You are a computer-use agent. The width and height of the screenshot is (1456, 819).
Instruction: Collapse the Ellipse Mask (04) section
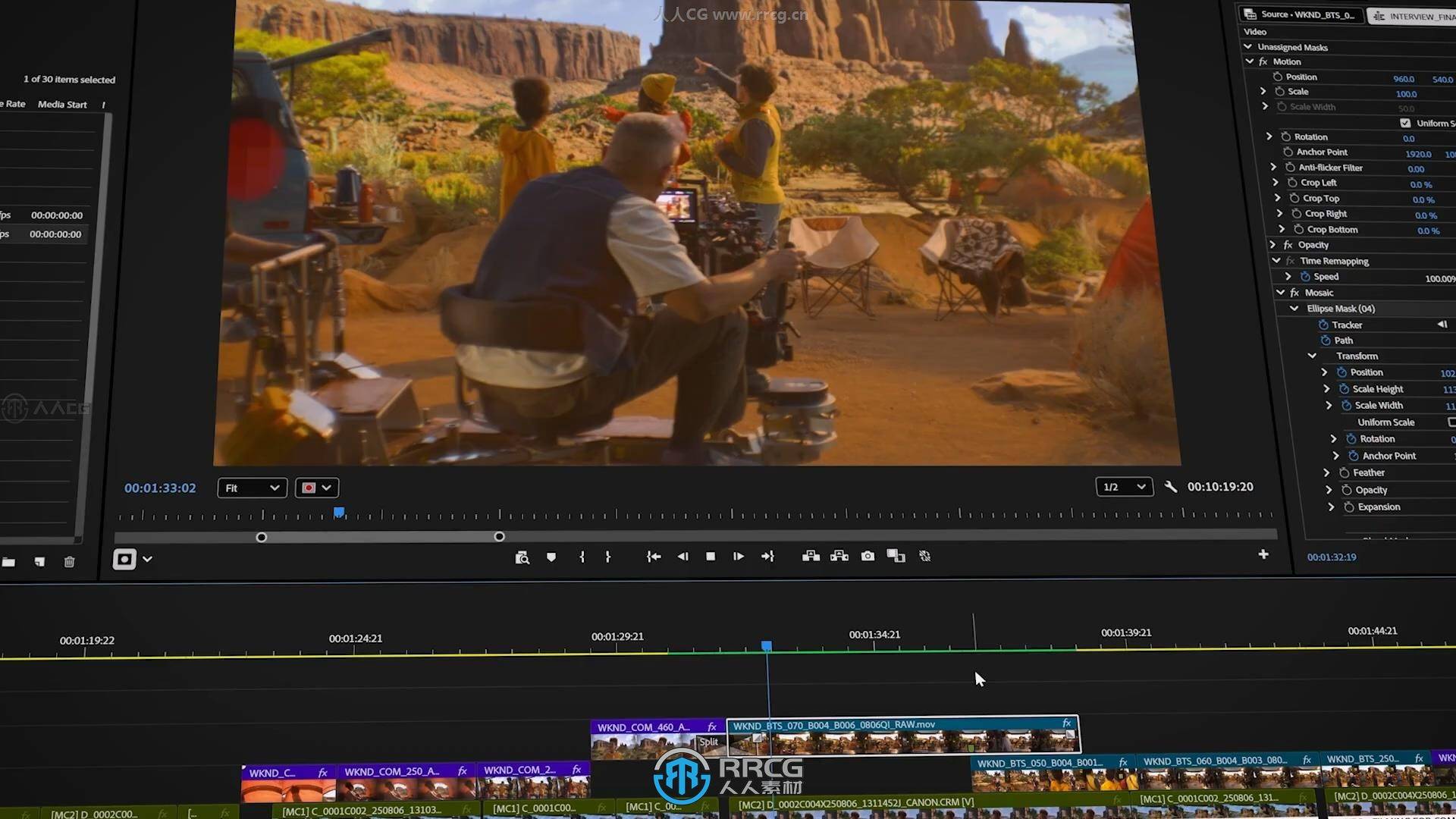pyautogui.click(x=1294, y=309)
